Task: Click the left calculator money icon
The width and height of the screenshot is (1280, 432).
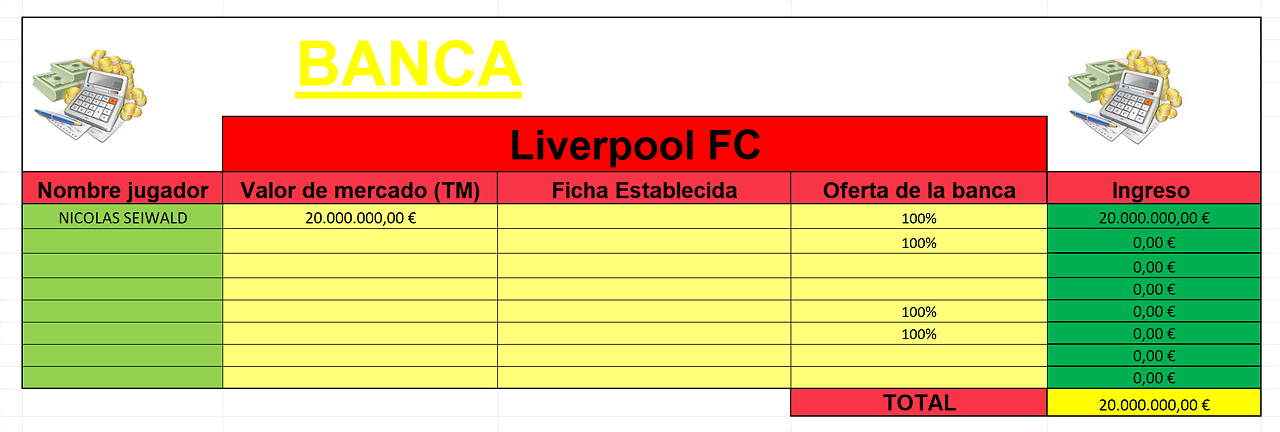Action: tap(89, 95)
